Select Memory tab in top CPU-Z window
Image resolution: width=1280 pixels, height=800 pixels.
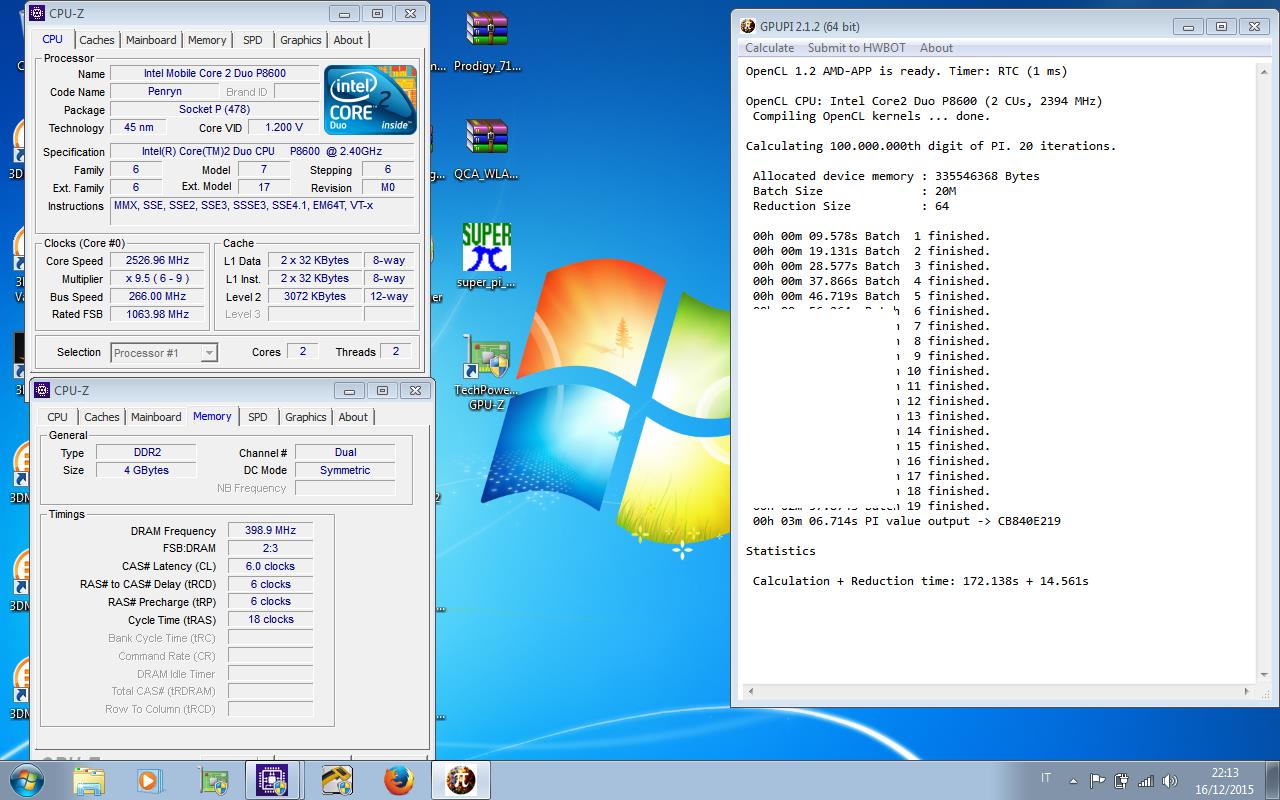[207, 40]
